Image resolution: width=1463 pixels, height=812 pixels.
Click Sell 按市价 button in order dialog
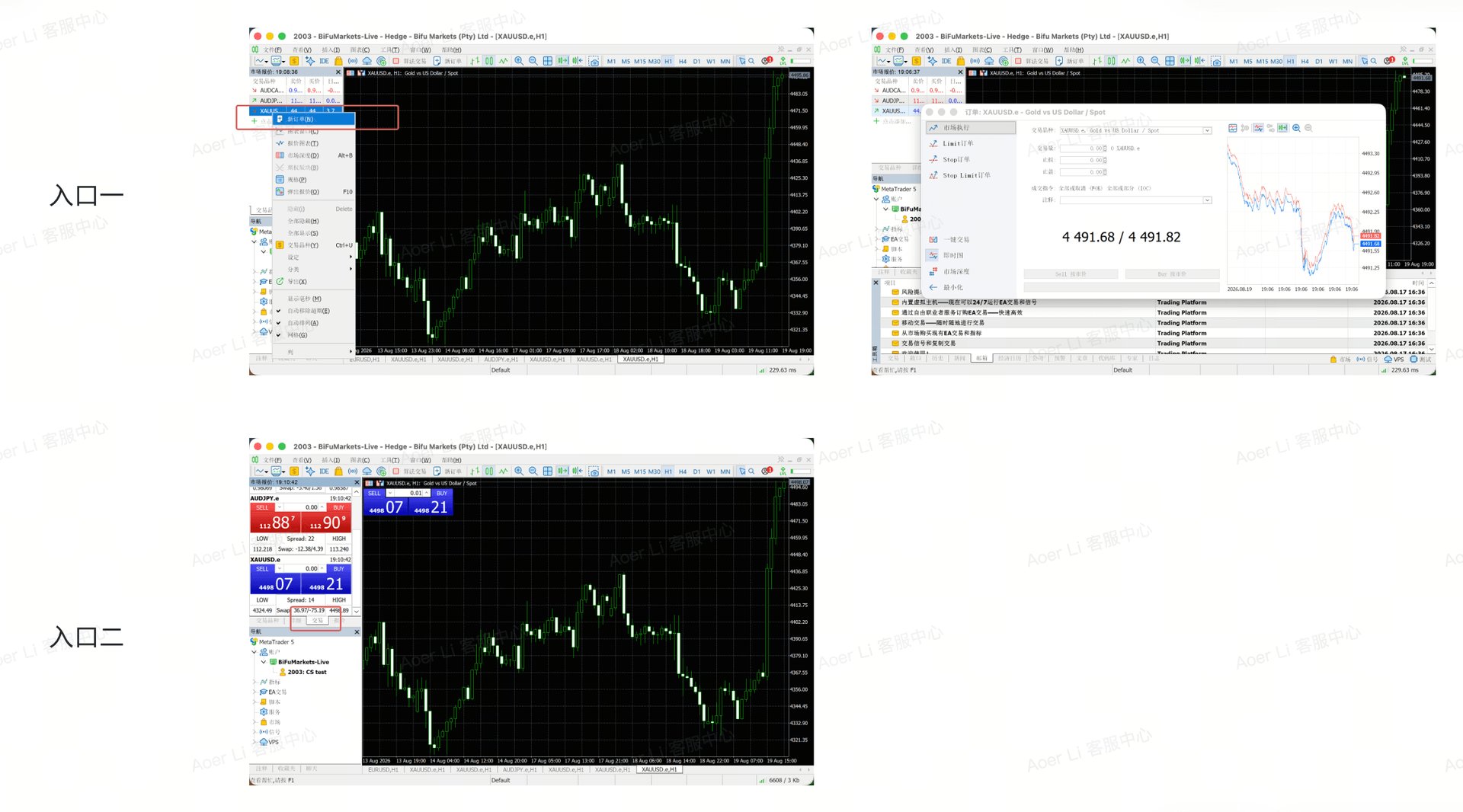click(x=1071, y=274)
